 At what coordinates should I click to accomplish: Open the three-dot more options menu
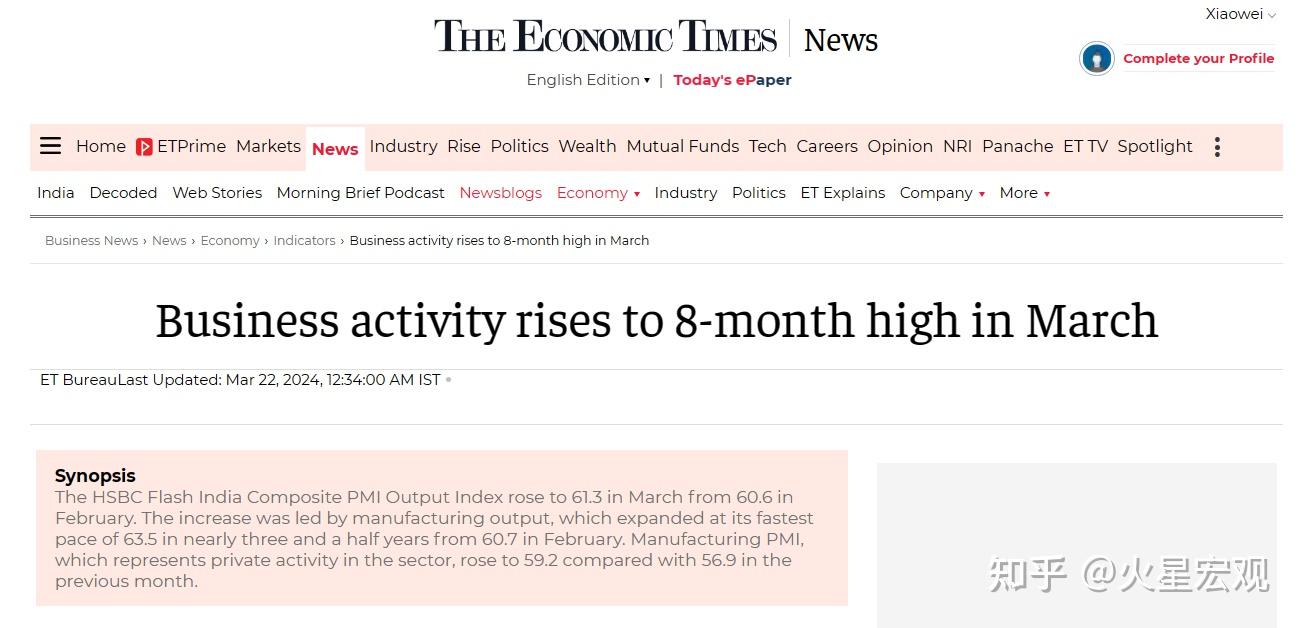tap(1217, 147)
